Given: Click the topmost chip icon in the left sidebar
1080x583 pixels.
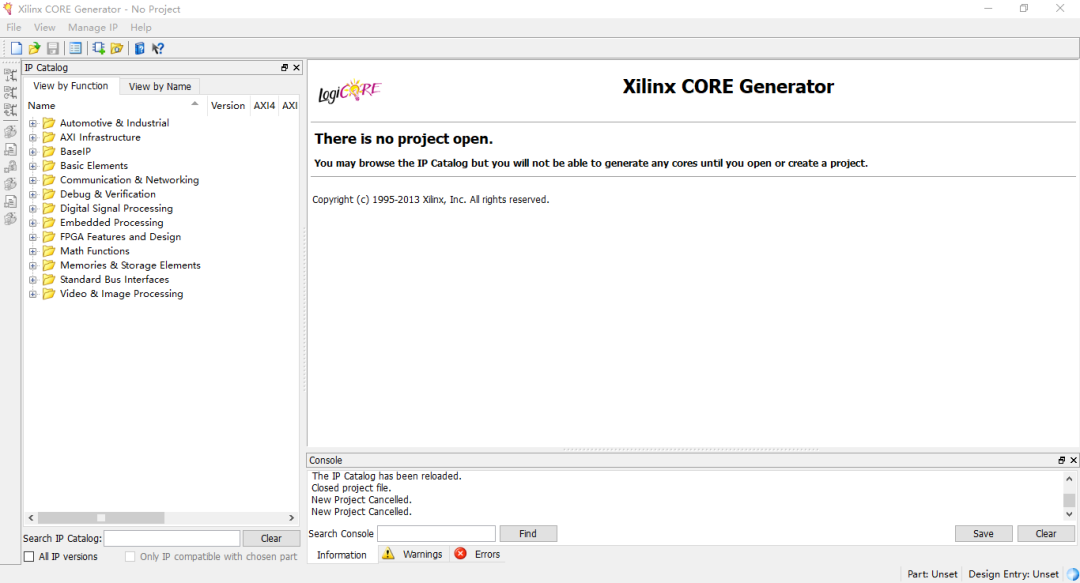Looking at the screenshot, I should click(10, 74).
